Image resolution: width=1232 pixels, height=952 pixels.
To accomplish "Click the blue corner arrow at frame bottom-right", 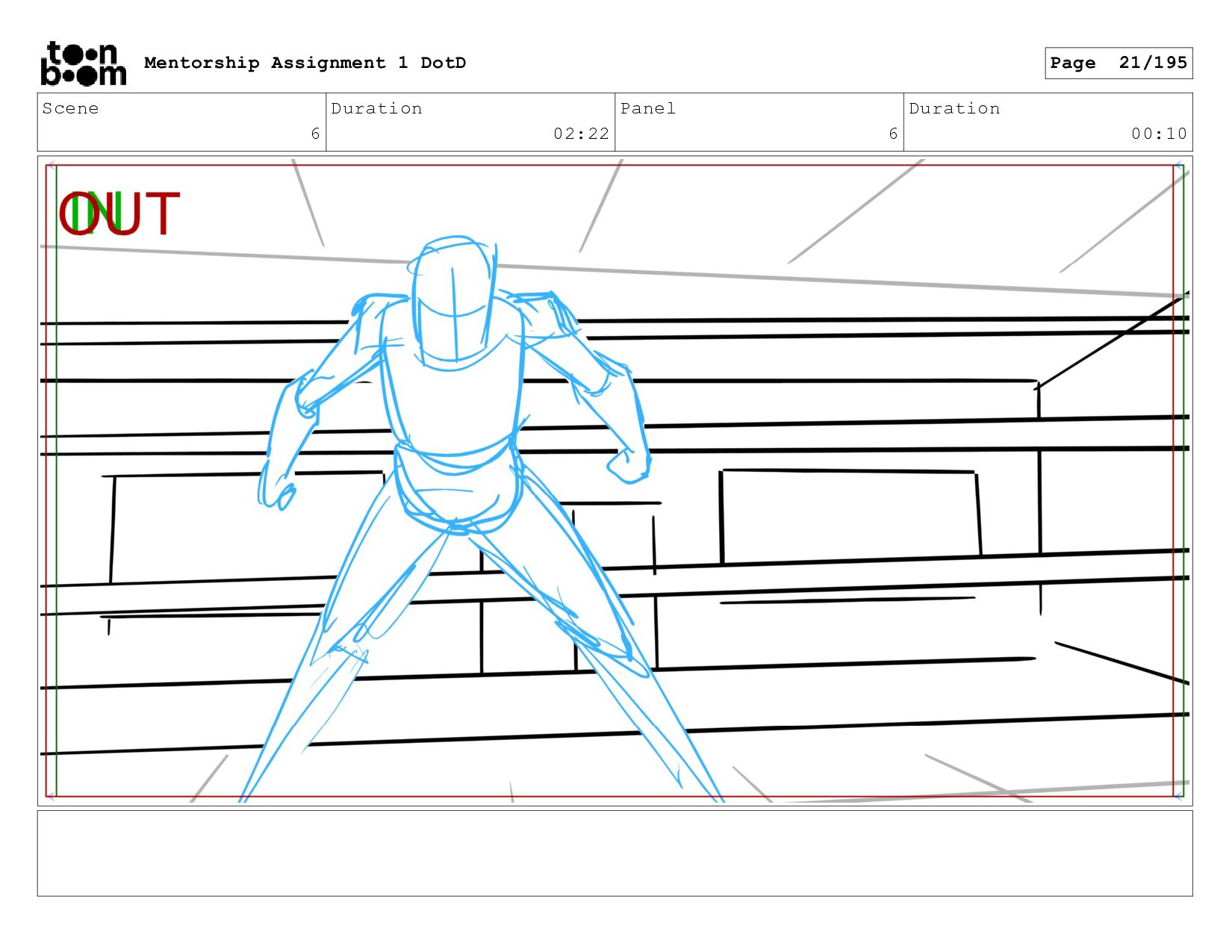I will (x=1179, y=797).
